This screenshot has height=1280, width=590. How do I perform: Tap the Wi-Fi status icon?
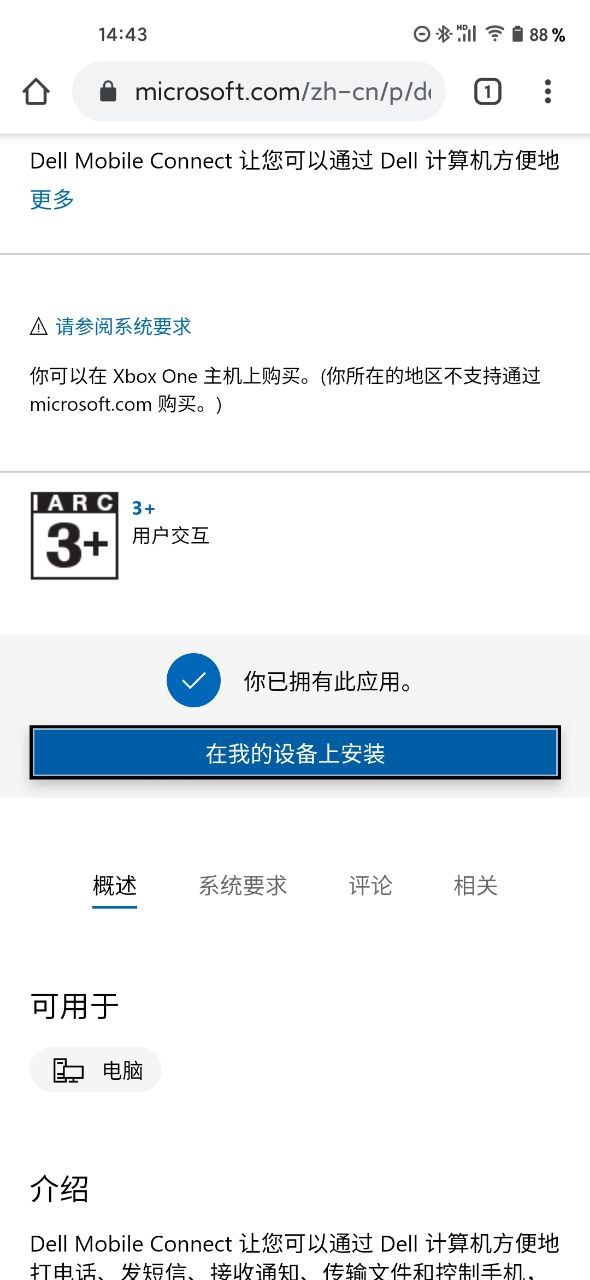coord(494,34)
